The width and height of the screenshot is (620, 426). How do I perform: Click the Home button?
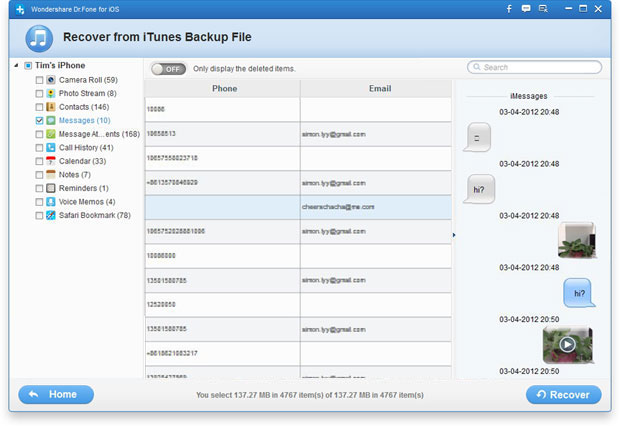(56, 394)
